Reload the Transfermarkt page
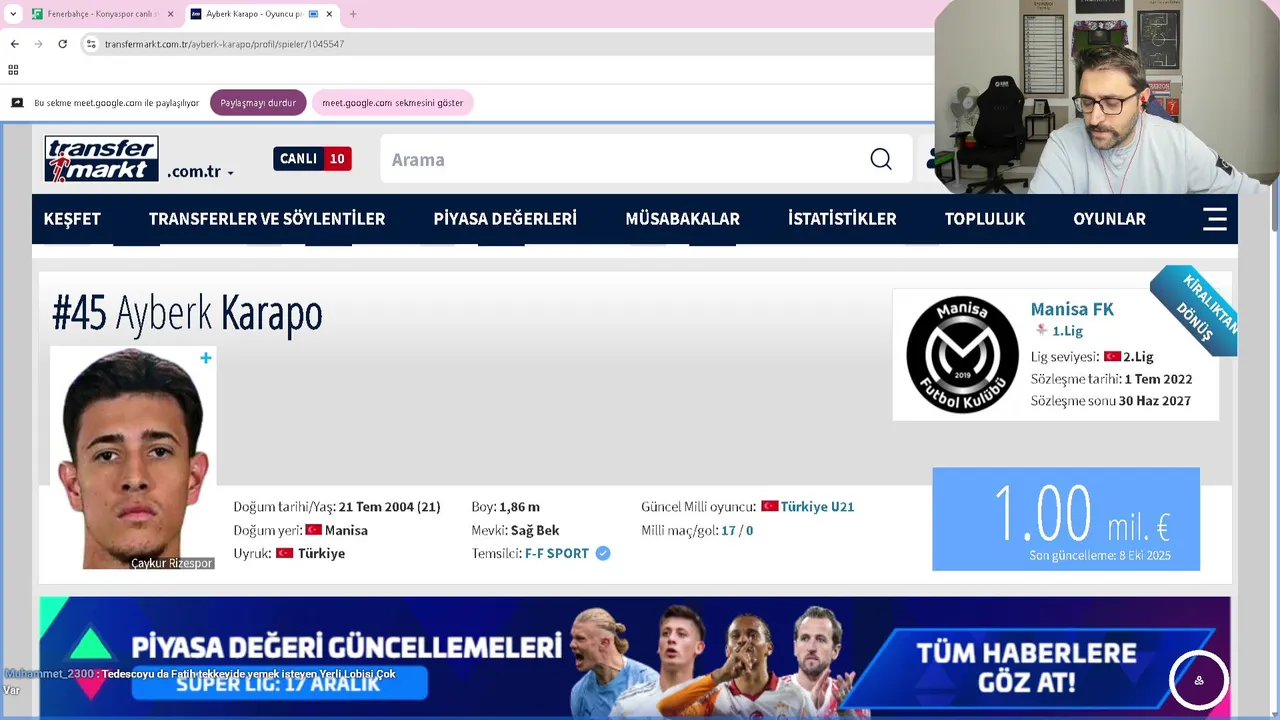 tap(62, 44)
